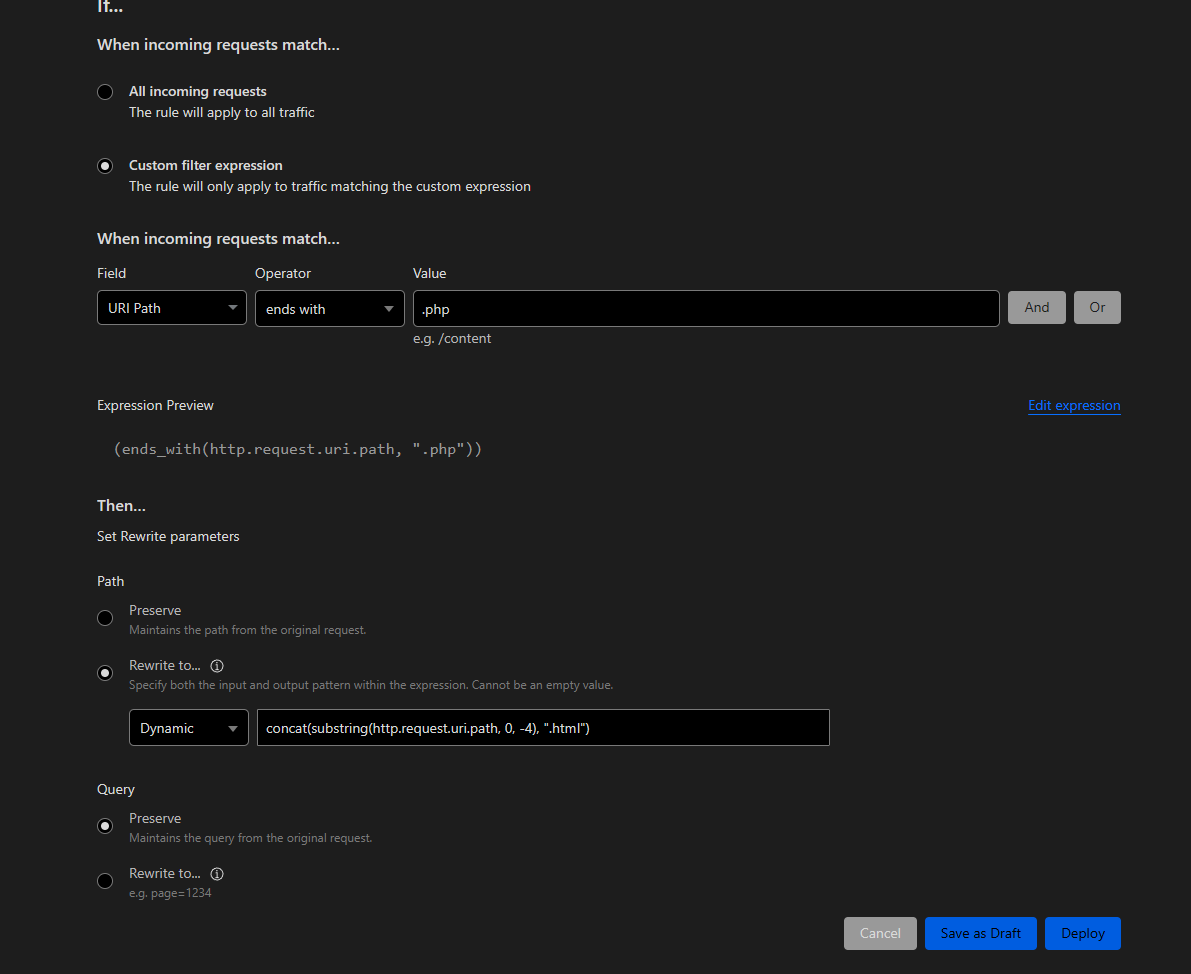Viewport: 1191px width, 974px height.
Task: Add another condition with the And button
Action: (x=1036, y=307)
